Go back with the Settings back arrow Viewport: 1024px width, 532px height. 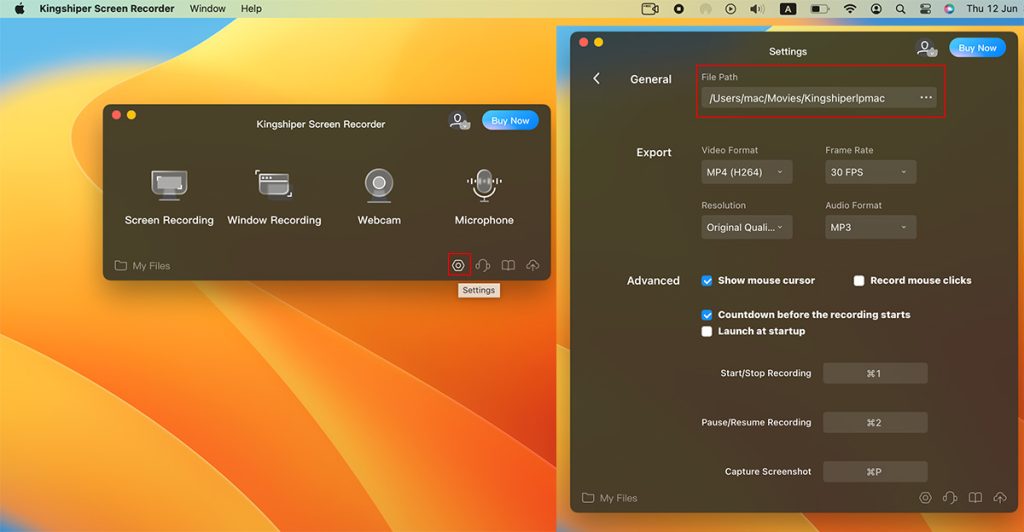pos(596,78)
